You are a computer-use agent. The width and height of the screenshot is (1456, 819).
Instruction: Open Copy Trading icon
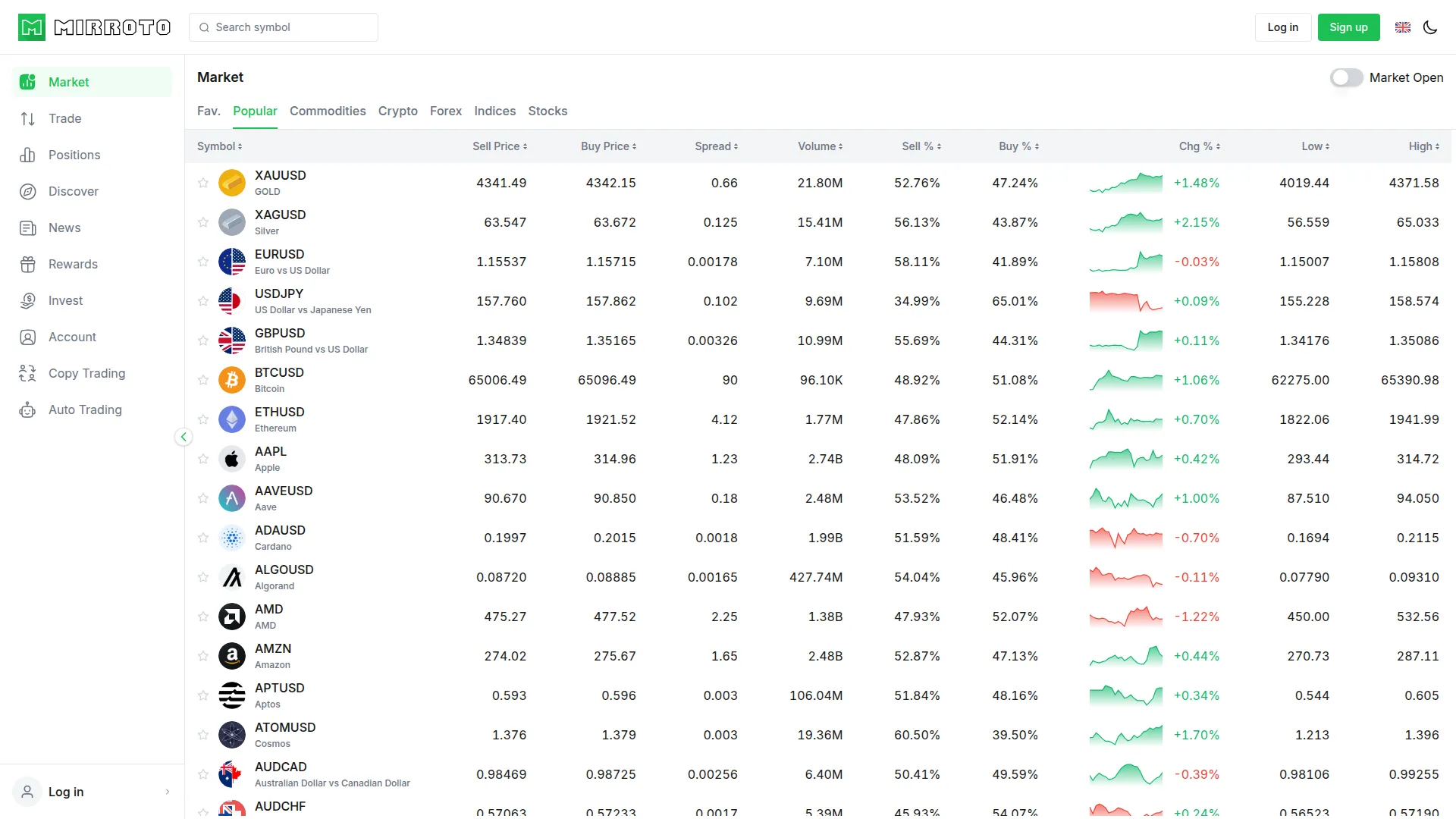(x=28, y=373)
